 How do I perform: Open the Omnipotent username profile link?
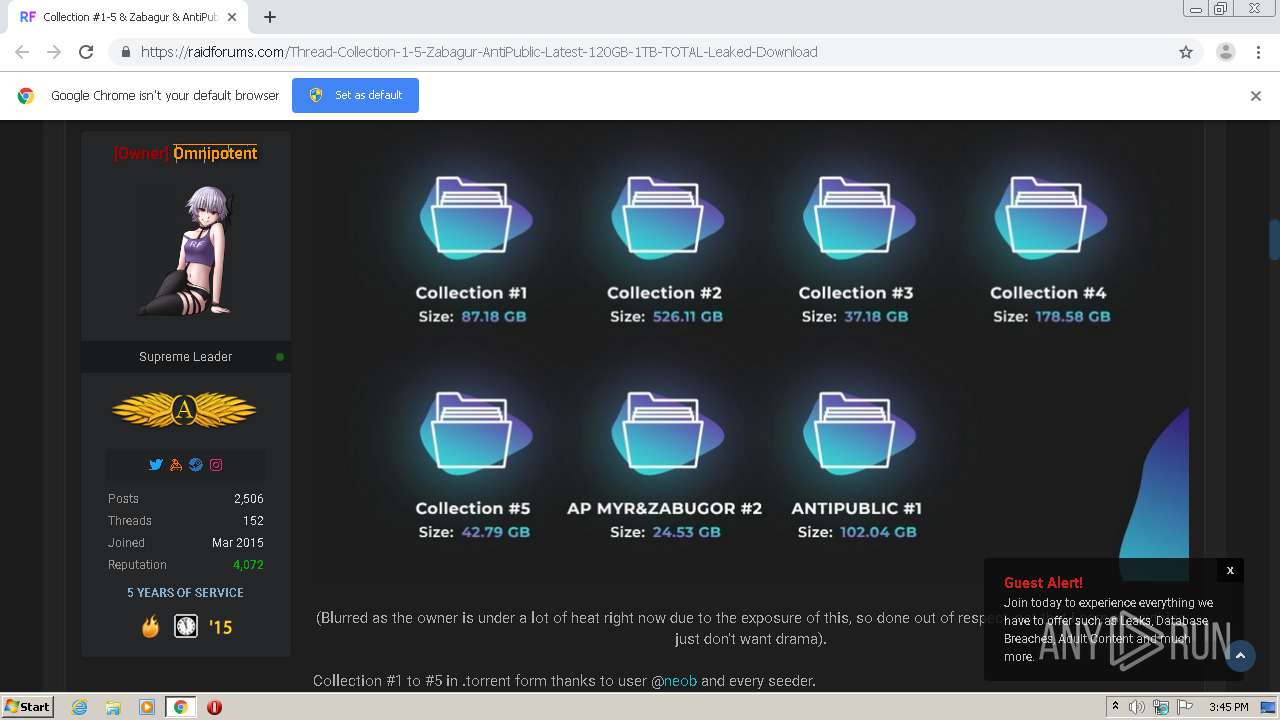point(215,153)
